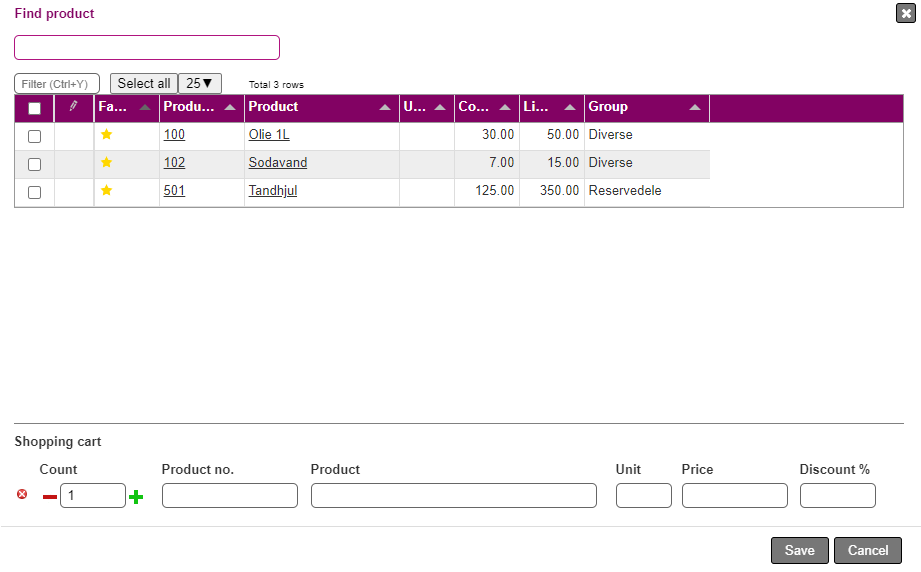This screenshot has width=921, height=572.
Task: Click the favorite star for Olie 1L
Action: coord(107,134)
